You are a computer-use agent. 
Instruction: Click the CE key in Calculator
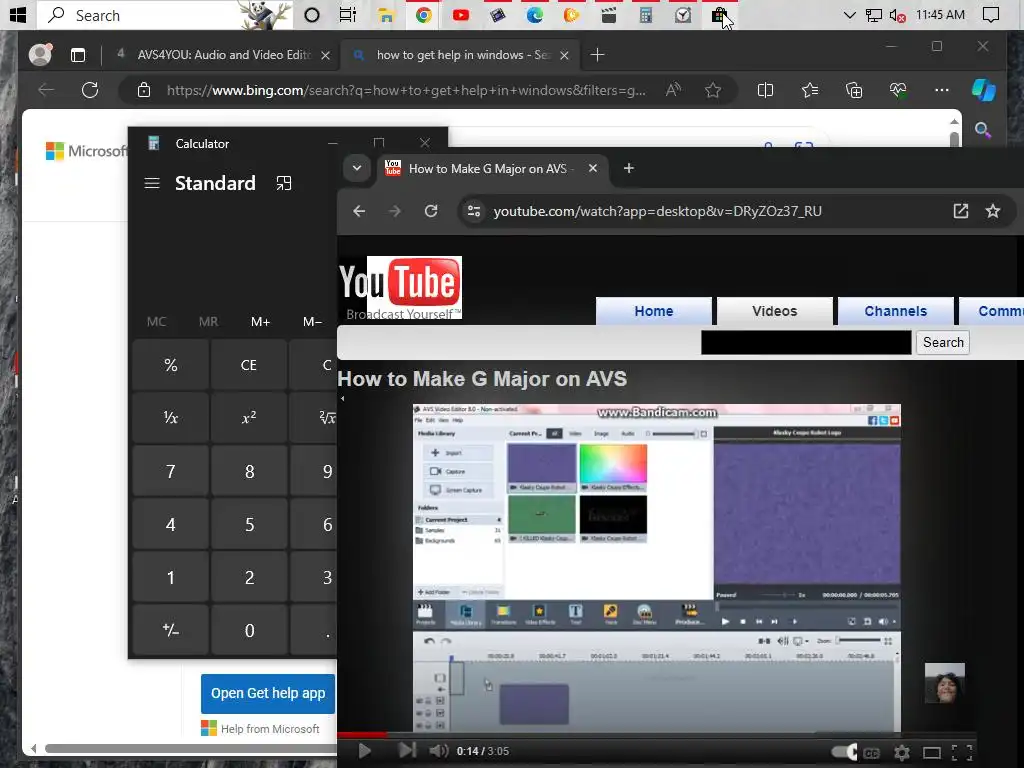(x=249, y=365)
